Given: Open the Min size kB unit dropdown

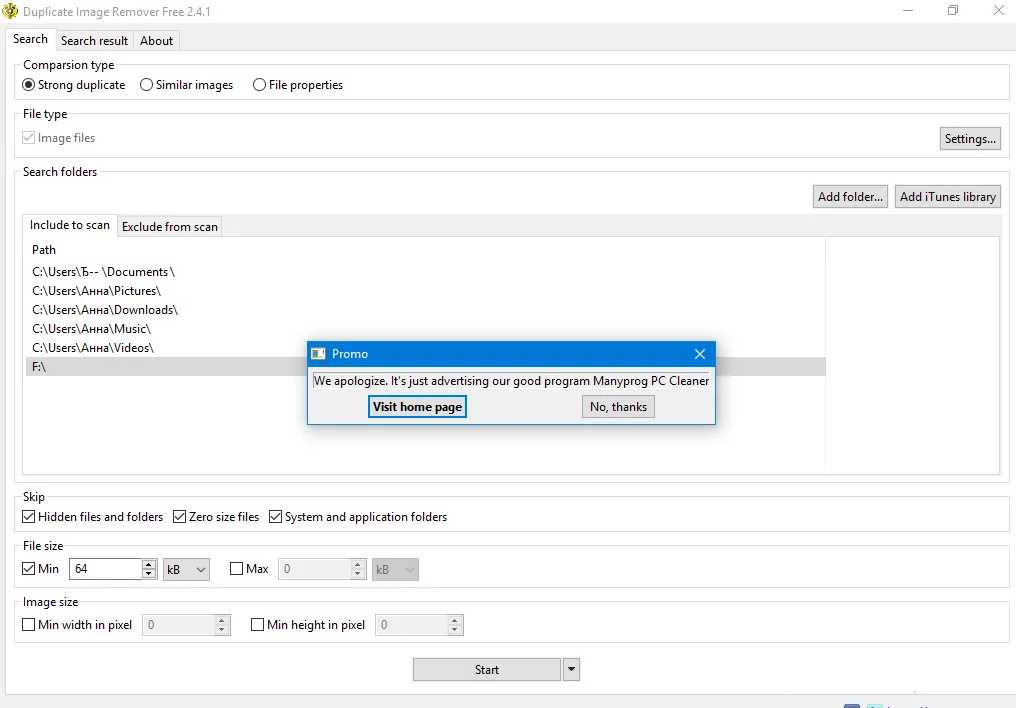Looking at the screenshot, I should tap(187, 569).
